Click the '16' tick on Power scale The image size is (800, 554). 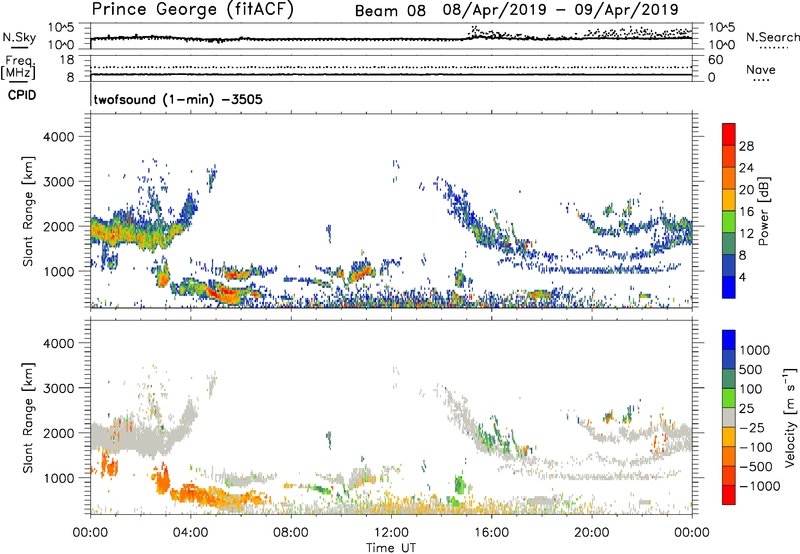[746, 212]
